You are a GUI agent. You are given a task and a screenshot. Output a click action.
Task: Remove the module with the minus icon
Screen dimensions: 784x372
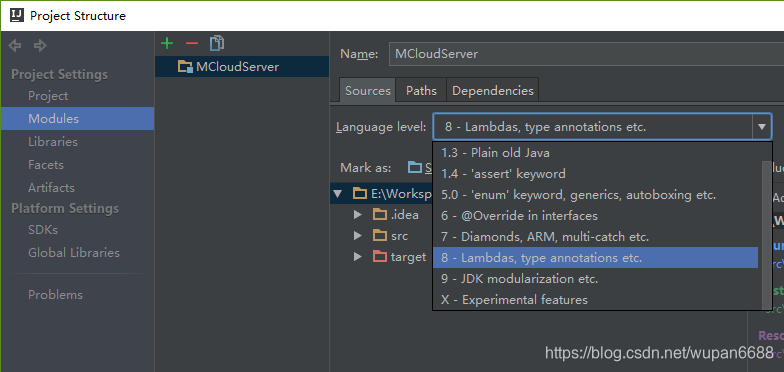[x=192, y=44]
